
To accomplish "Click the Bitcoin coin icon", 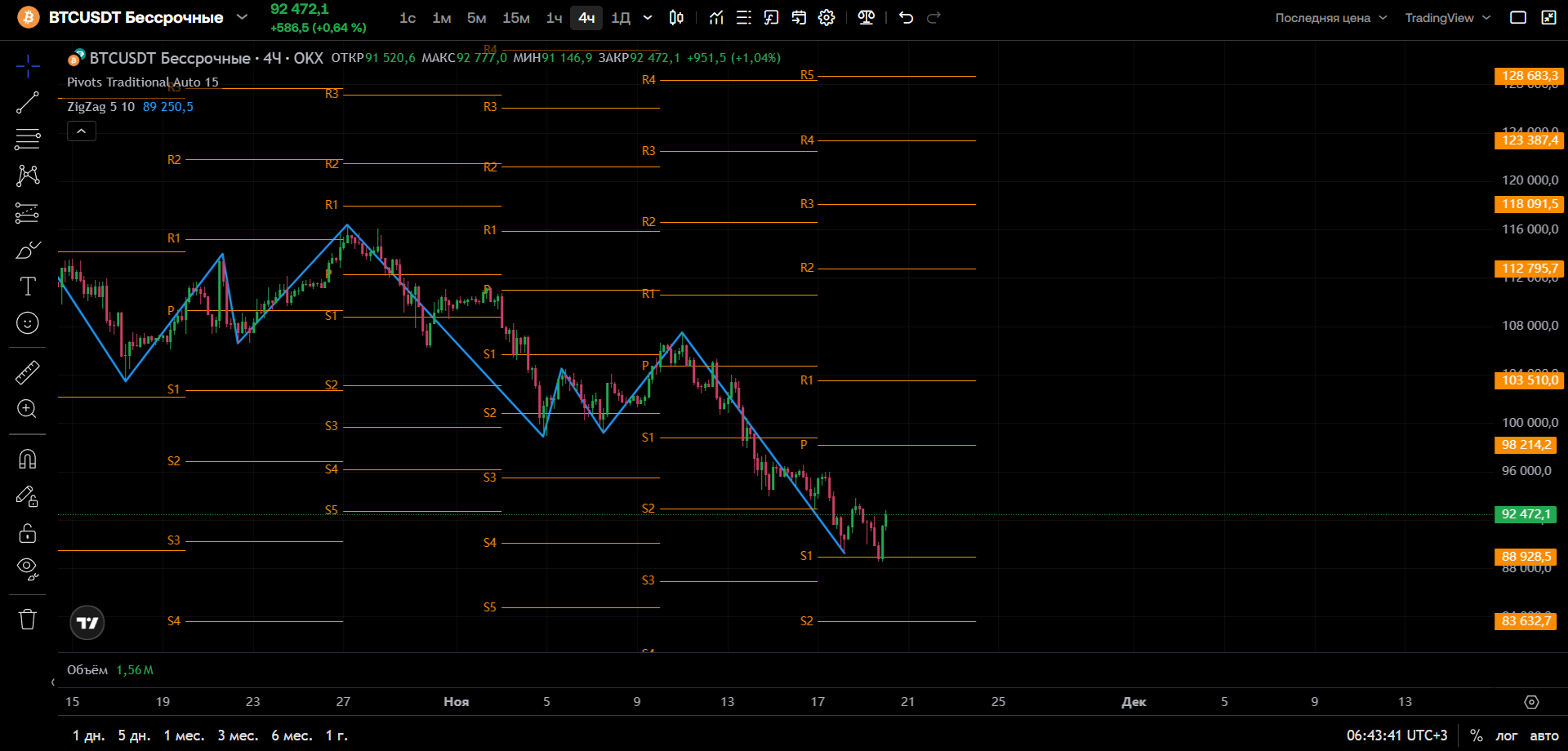I will point(29,17).
